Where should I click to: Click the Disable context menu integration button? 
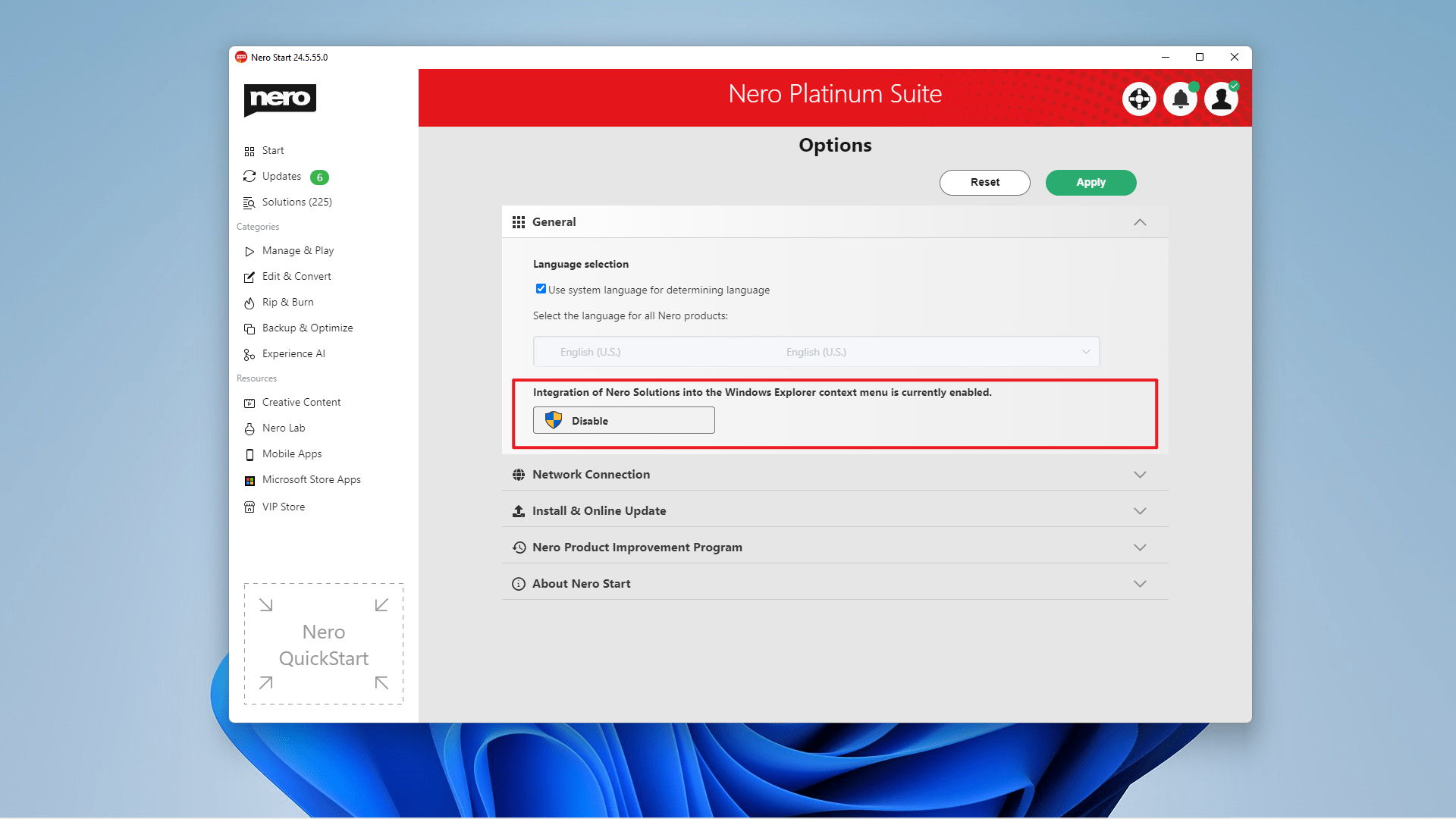[x=624, y=420]
